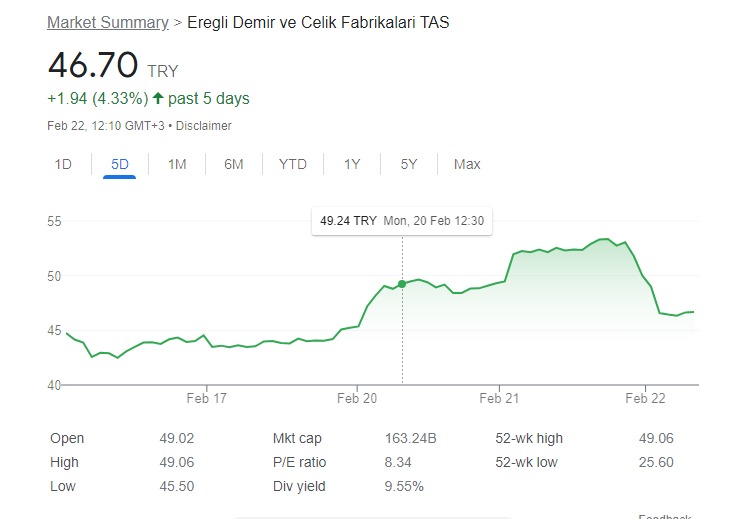
Task: Click market cap value 163.24B
Action: coord(410,438)
